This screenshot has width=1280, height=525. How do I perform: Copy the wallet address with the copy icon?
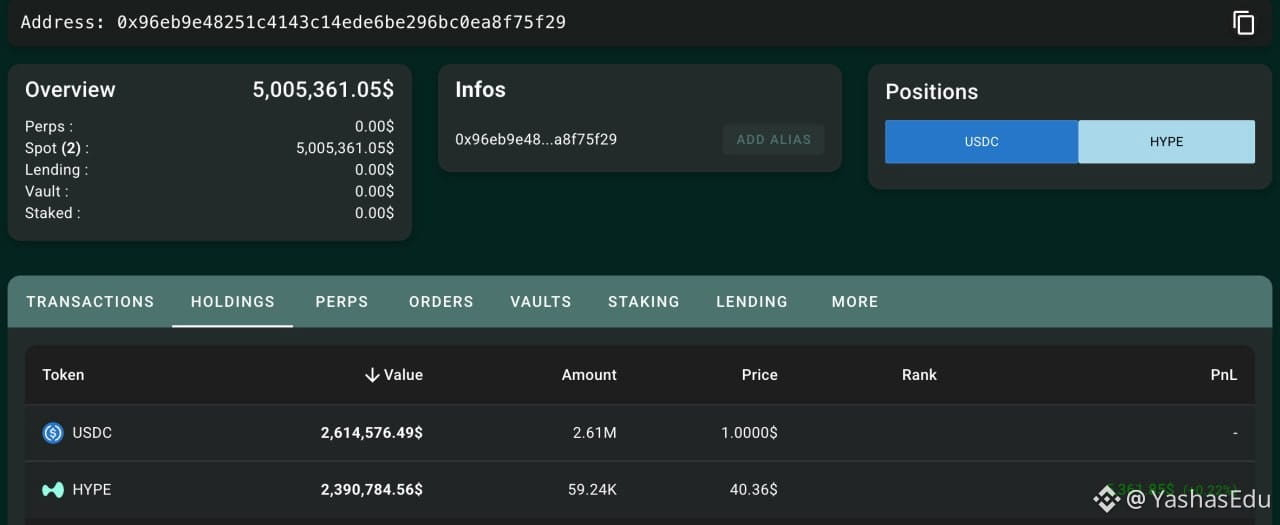[x=1243, y=23]
